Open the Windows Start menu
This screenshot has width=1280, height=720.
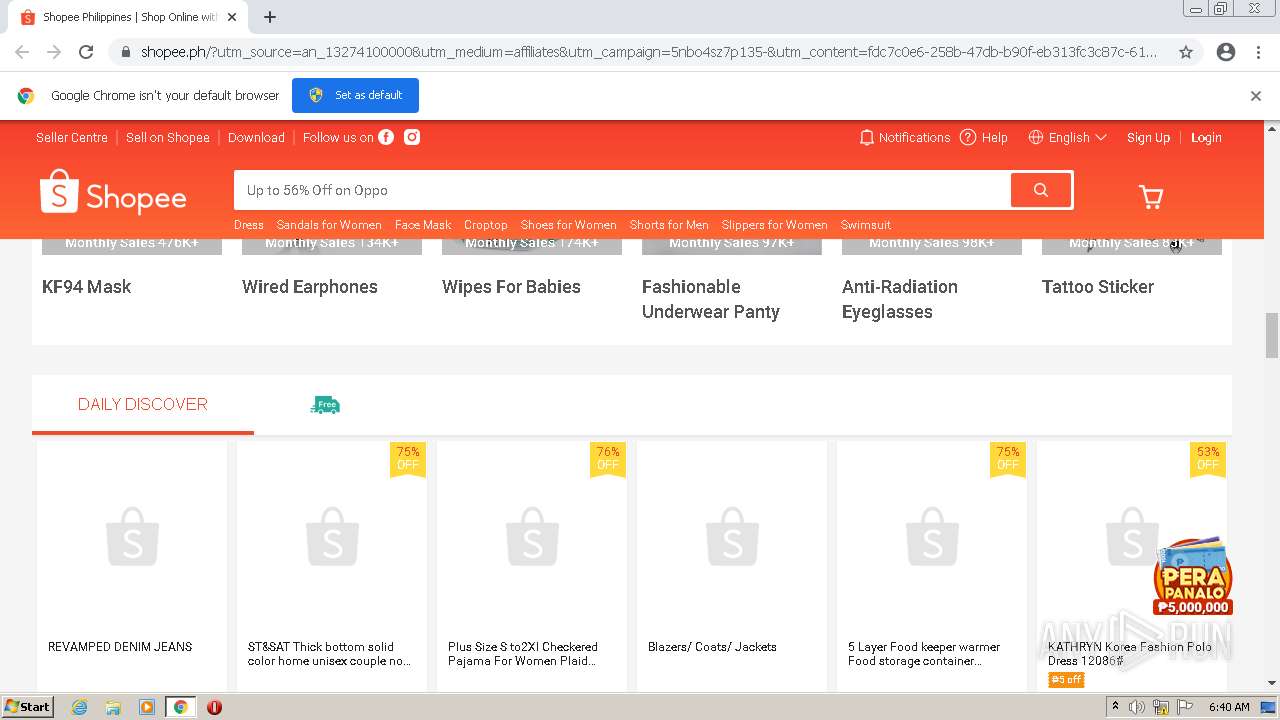click(x=27, y=707)
